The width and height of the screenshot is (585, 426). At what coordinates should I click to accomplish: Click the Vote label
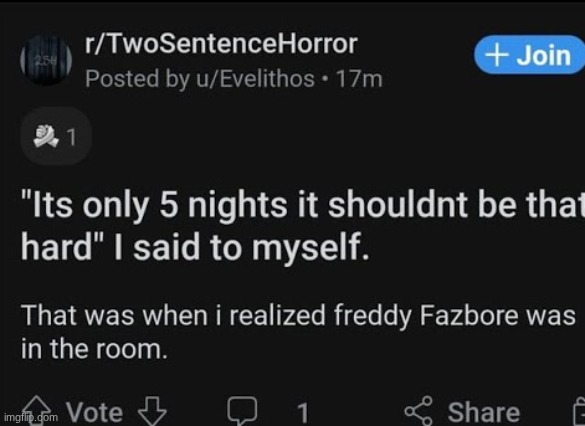tap(94, 412)
